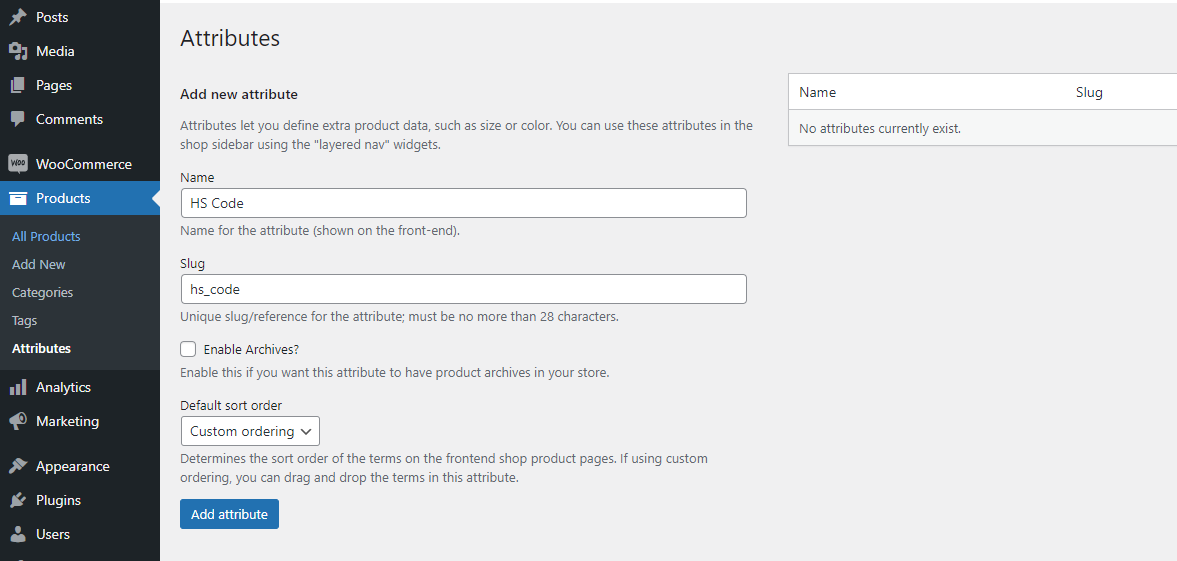Open Comments speech bubble icon
Image resolution: width=1177 pixels, height=561 pixels.
tap(18, 119)
